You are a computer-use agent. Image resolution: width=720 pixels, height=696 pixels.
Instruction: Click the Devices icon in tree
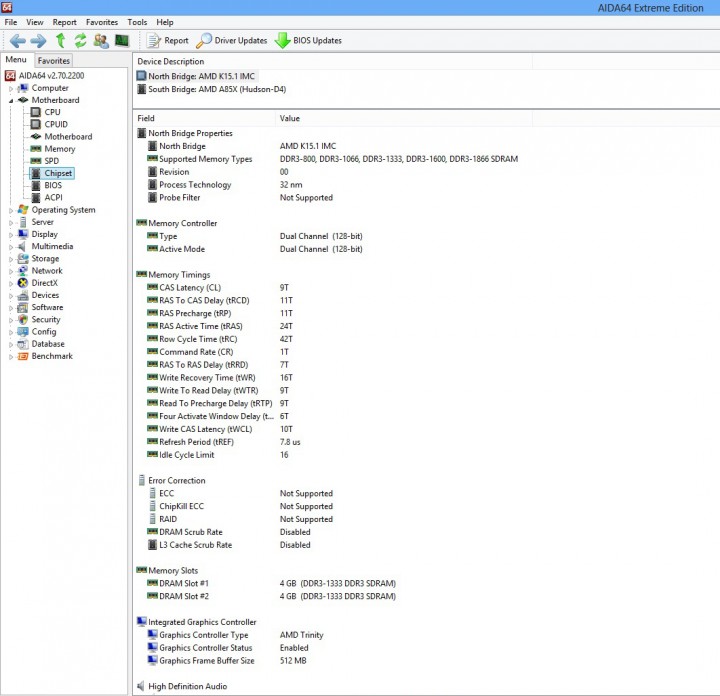coord(22,295)
